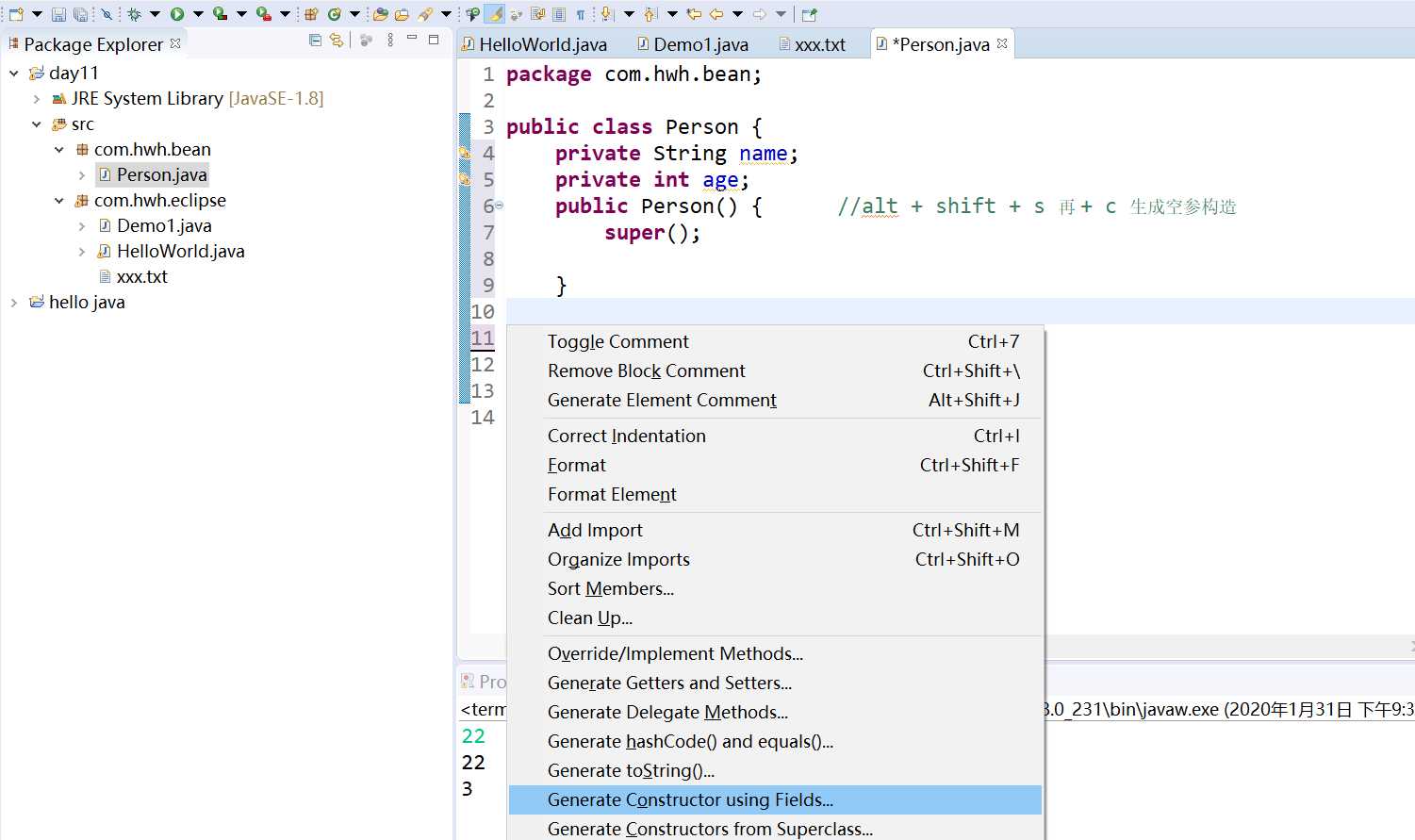Click the Debug bug icon in toolbar

tap(134, 14)
